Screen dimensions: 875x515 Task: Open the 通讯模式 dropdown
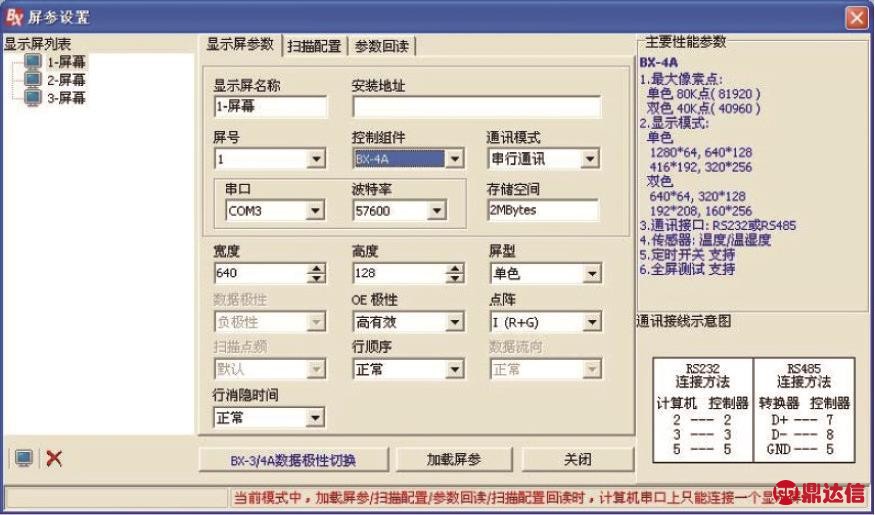[x=590, y=160]
